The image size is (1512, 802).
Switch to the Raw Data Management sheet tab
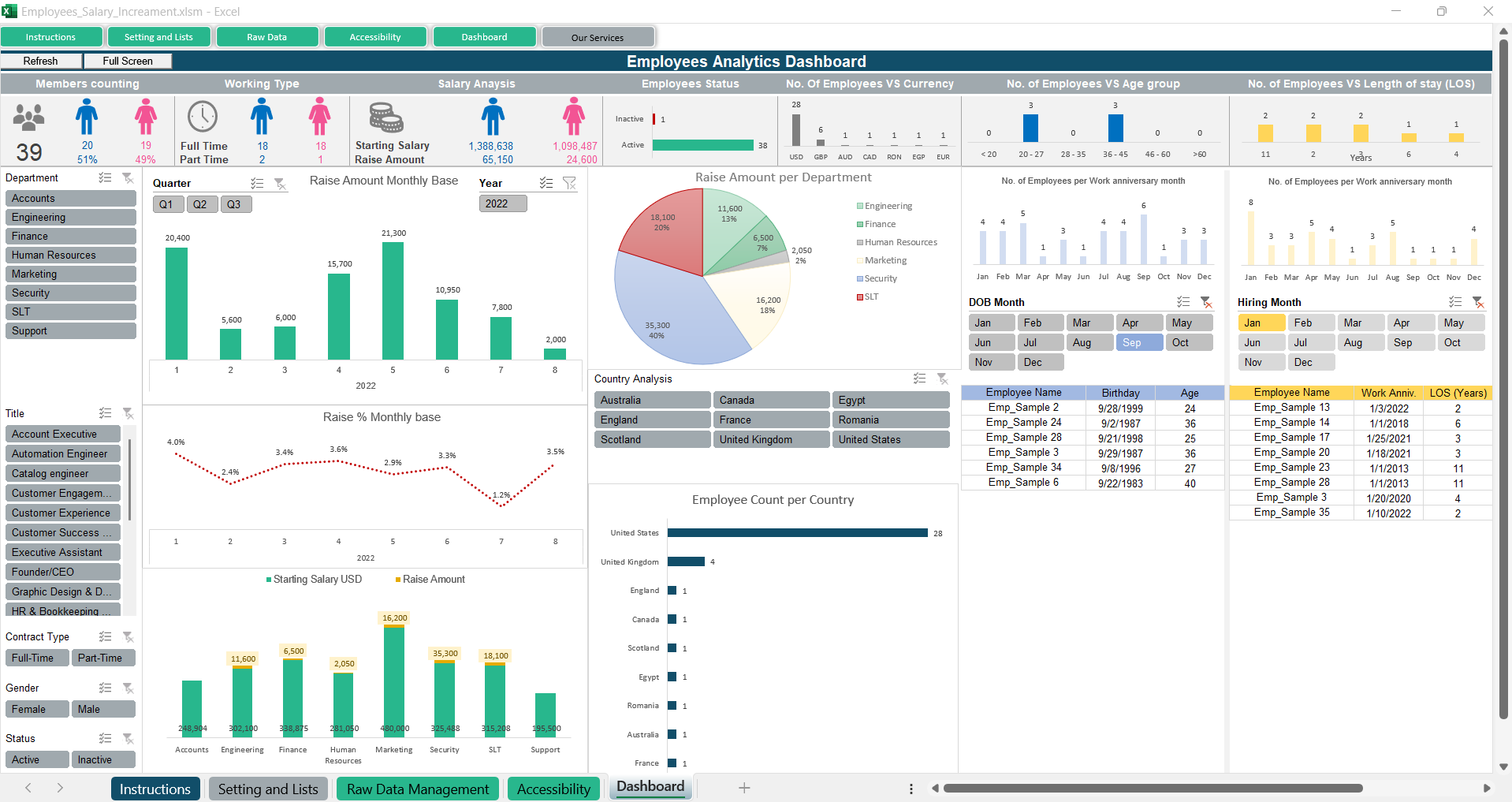pyautogui.click(x=418, y=789)
